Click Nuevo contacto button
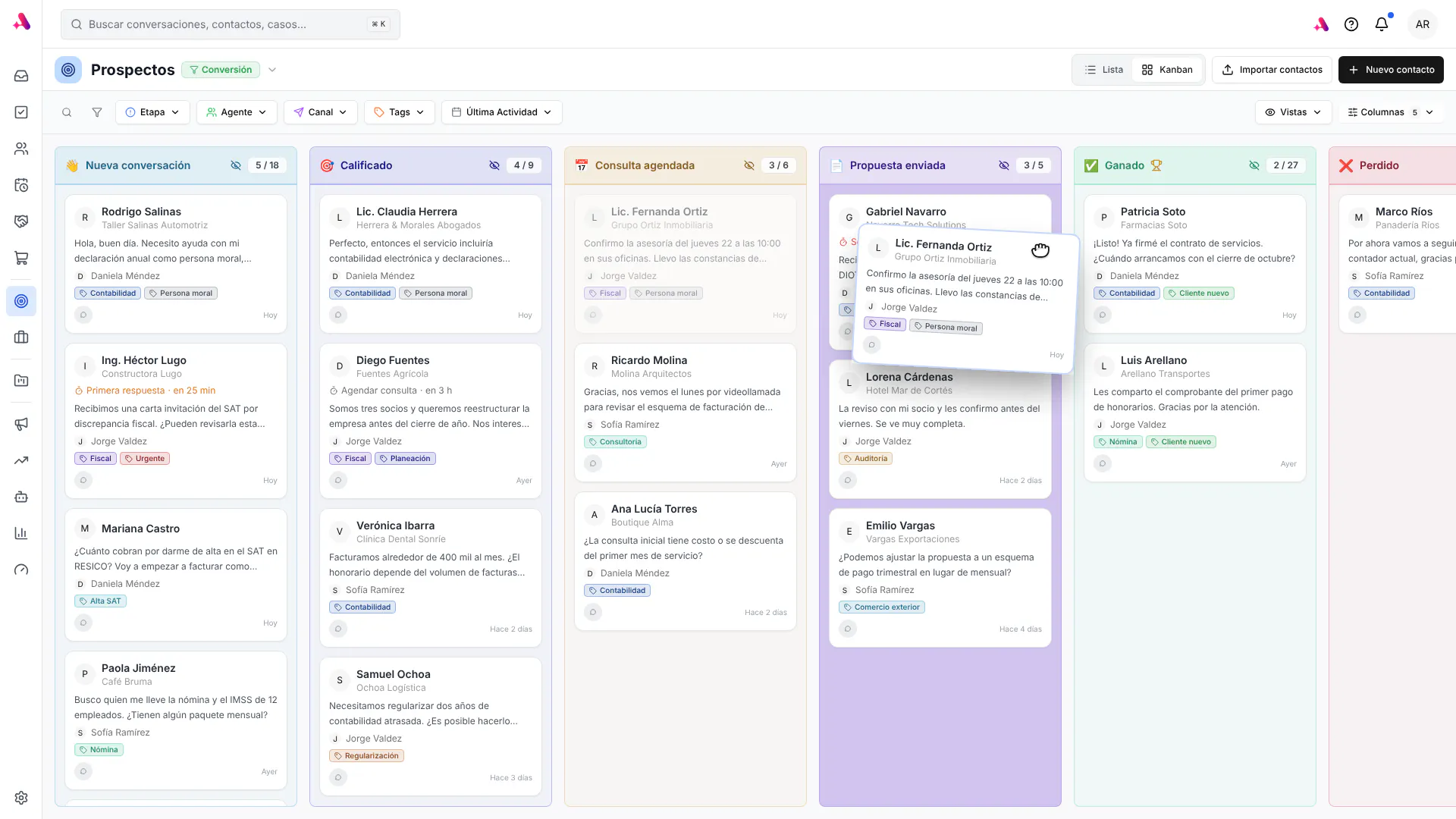 [x=1391, y=70]
